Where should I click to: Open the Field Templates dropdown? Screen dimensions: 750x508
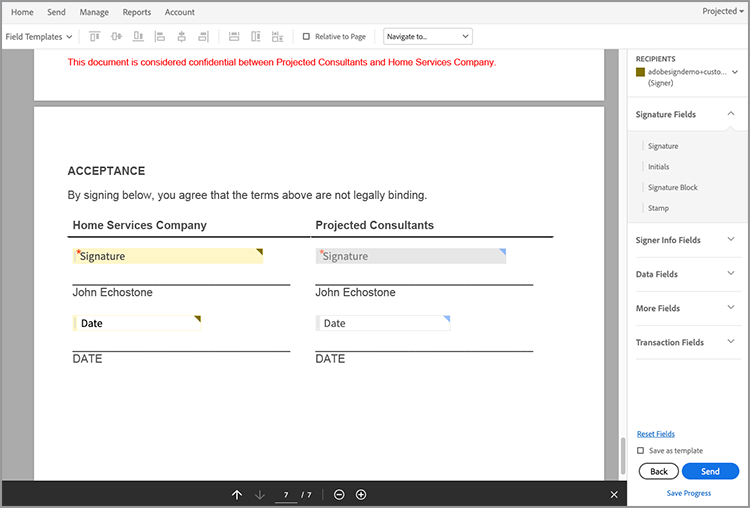pyautogui.click(x=39, y=37)
